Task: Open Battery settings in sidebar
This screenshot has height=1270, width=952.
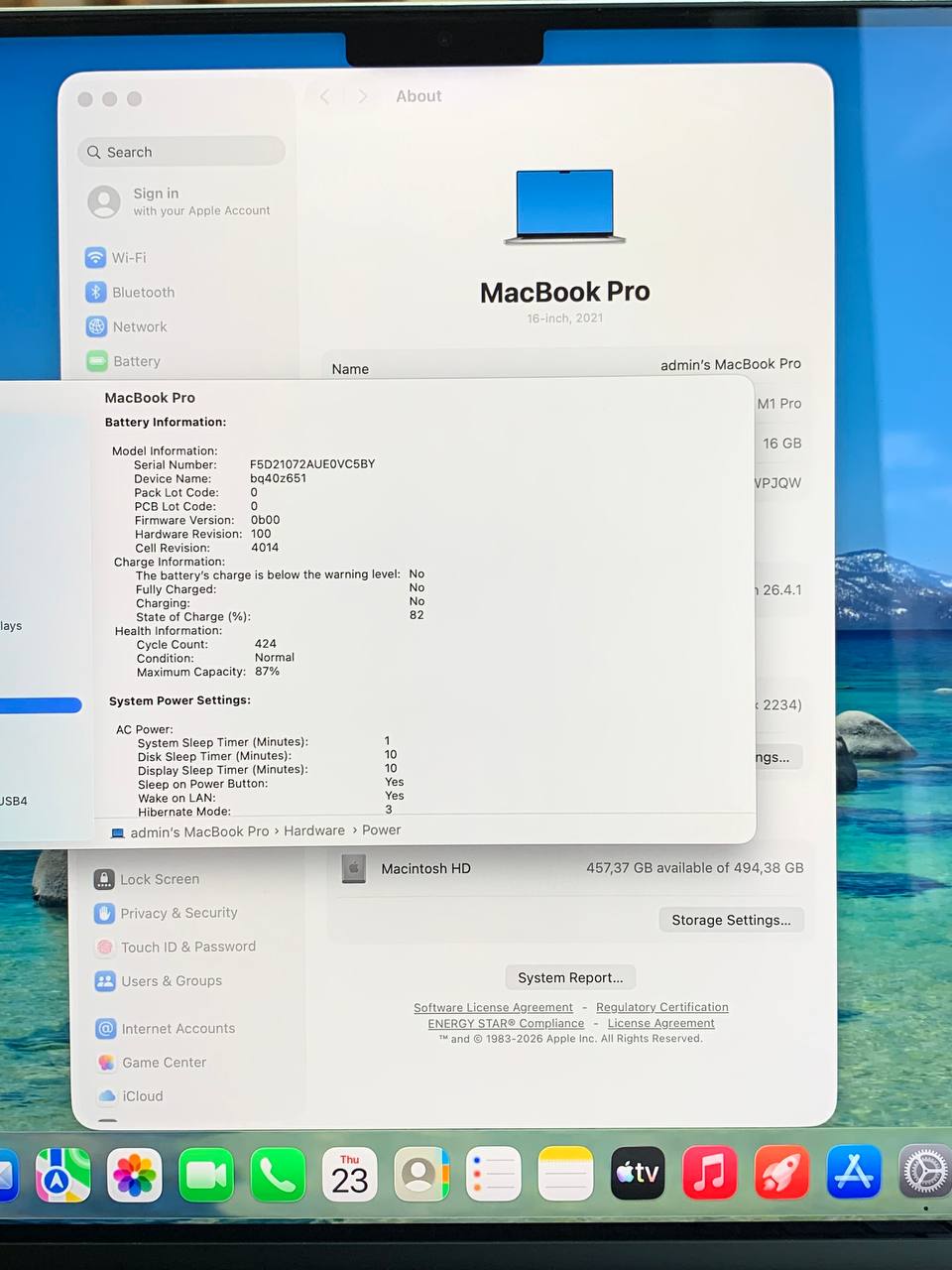Action: [x=124, y=361]
